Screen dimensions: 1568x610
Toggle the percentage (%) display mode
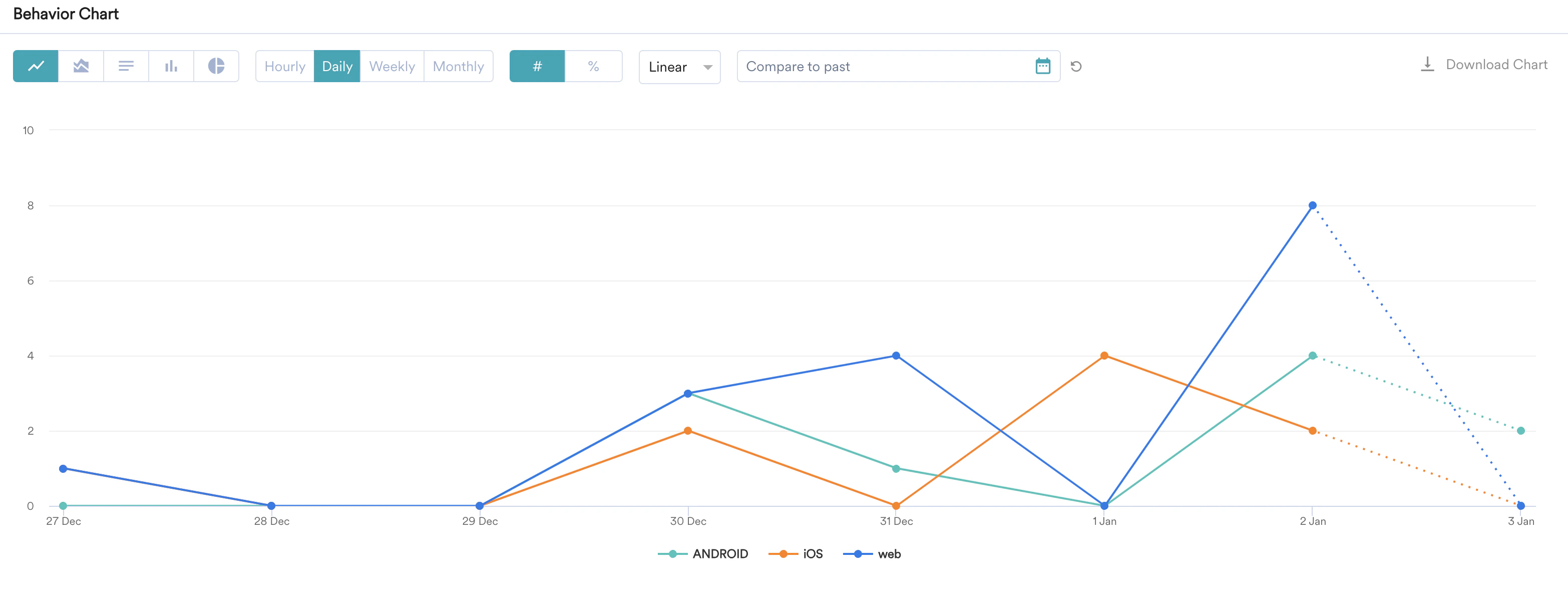(x=593, y=66)
